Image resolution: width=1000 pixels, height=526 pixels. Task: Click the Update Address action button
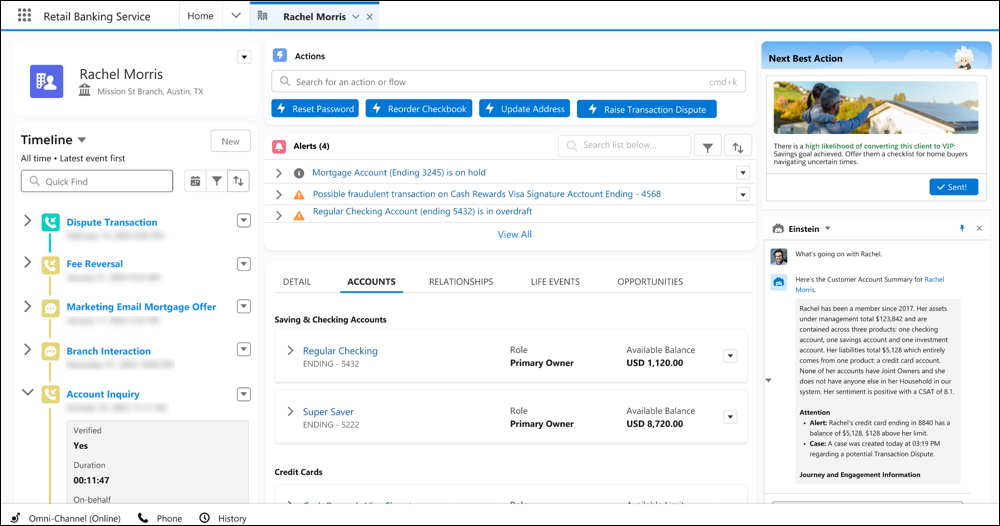click(x=524, y=109)
